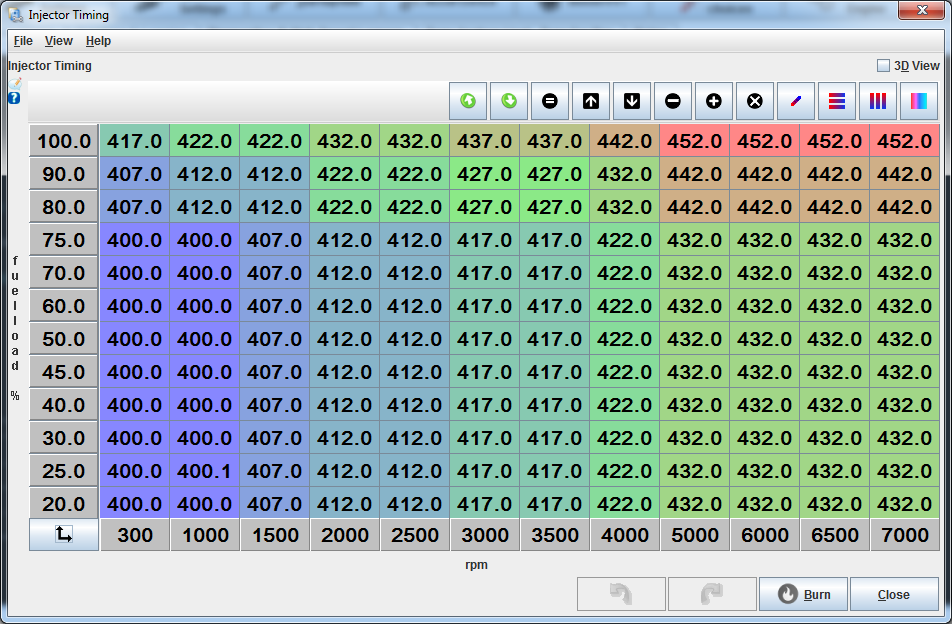Click the axis swap corner arrow button

pos(64,535)
